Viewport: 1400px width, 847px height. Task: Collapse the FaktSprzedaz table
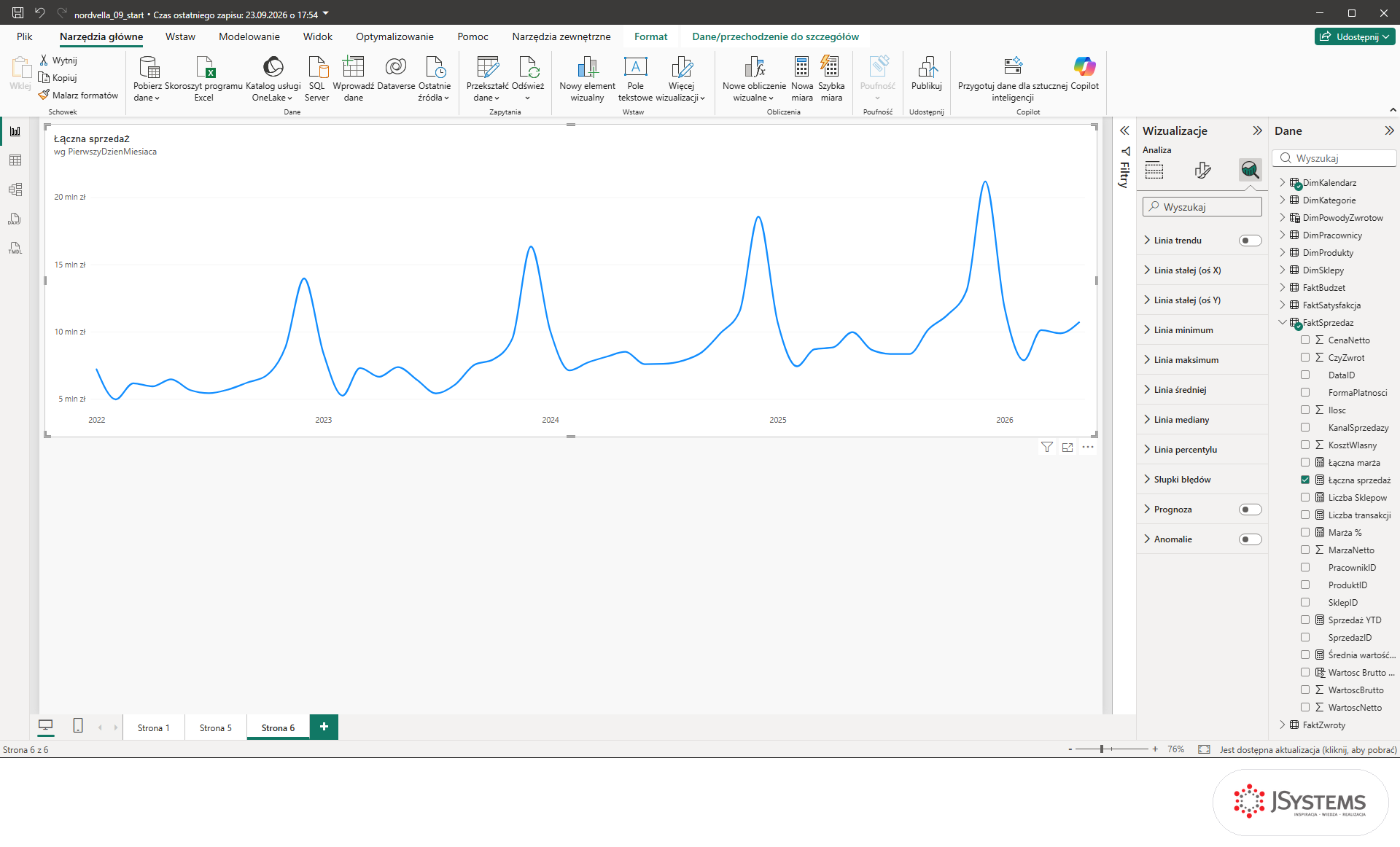(x=1283, y=322)
